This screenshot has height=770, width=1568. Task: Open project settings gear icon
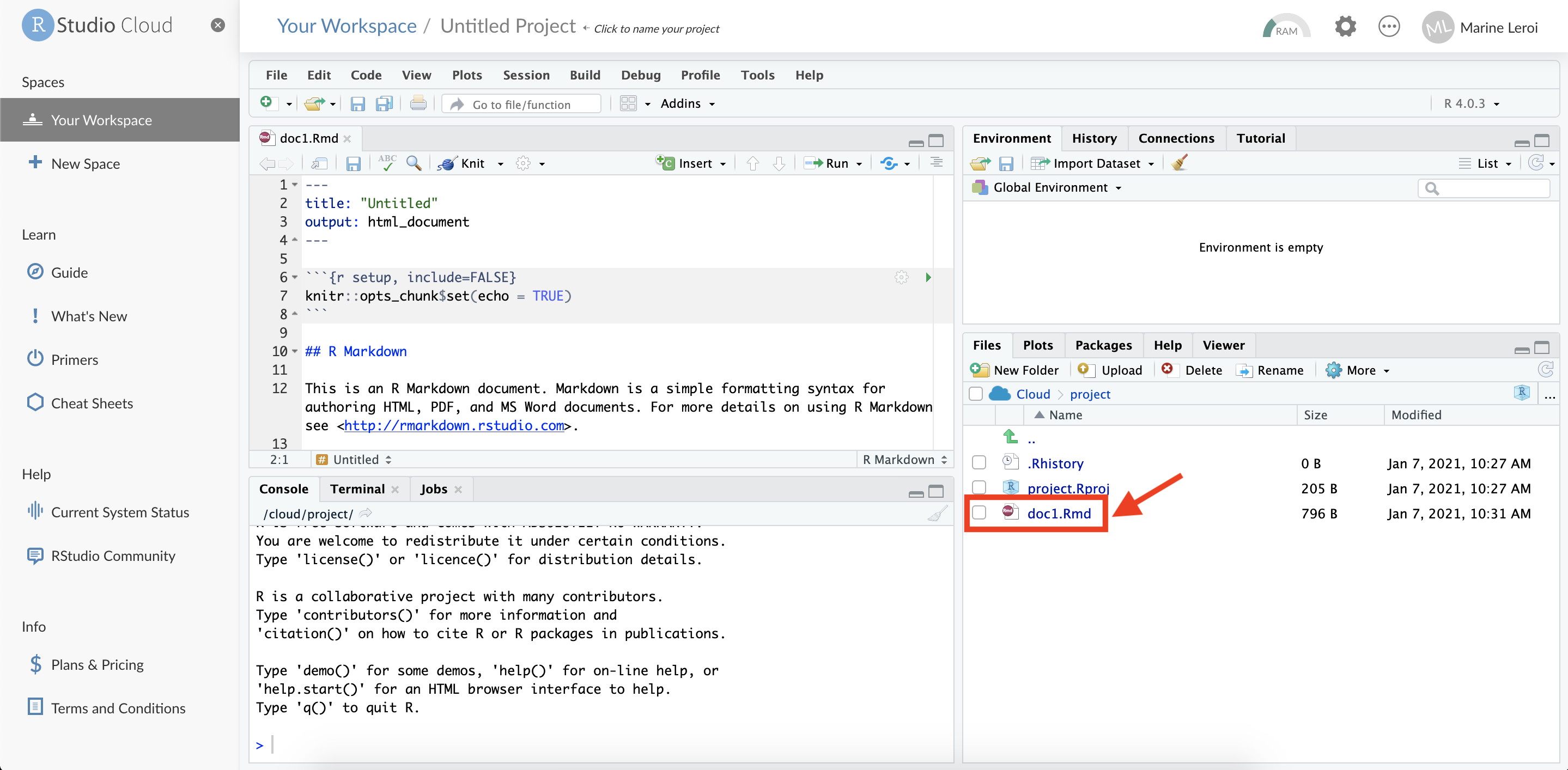tap(1345, 27)
